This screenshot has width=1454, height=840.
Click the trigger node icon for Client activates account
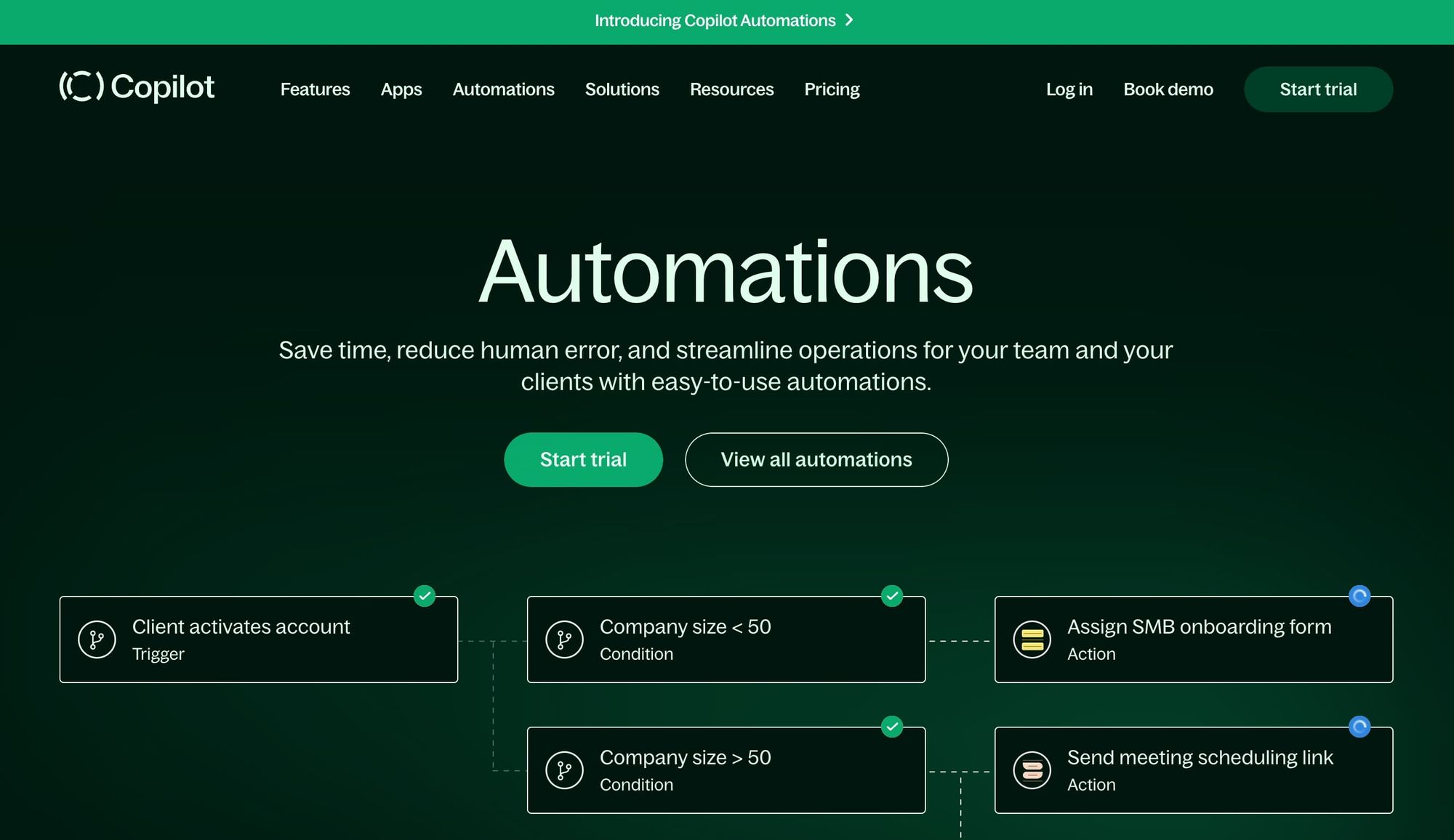pos(96,638)
